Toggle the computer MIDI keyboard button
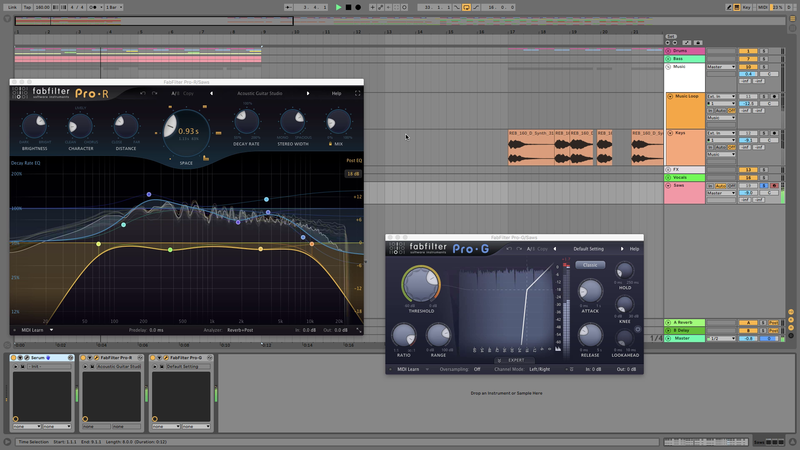 [737, 7]
